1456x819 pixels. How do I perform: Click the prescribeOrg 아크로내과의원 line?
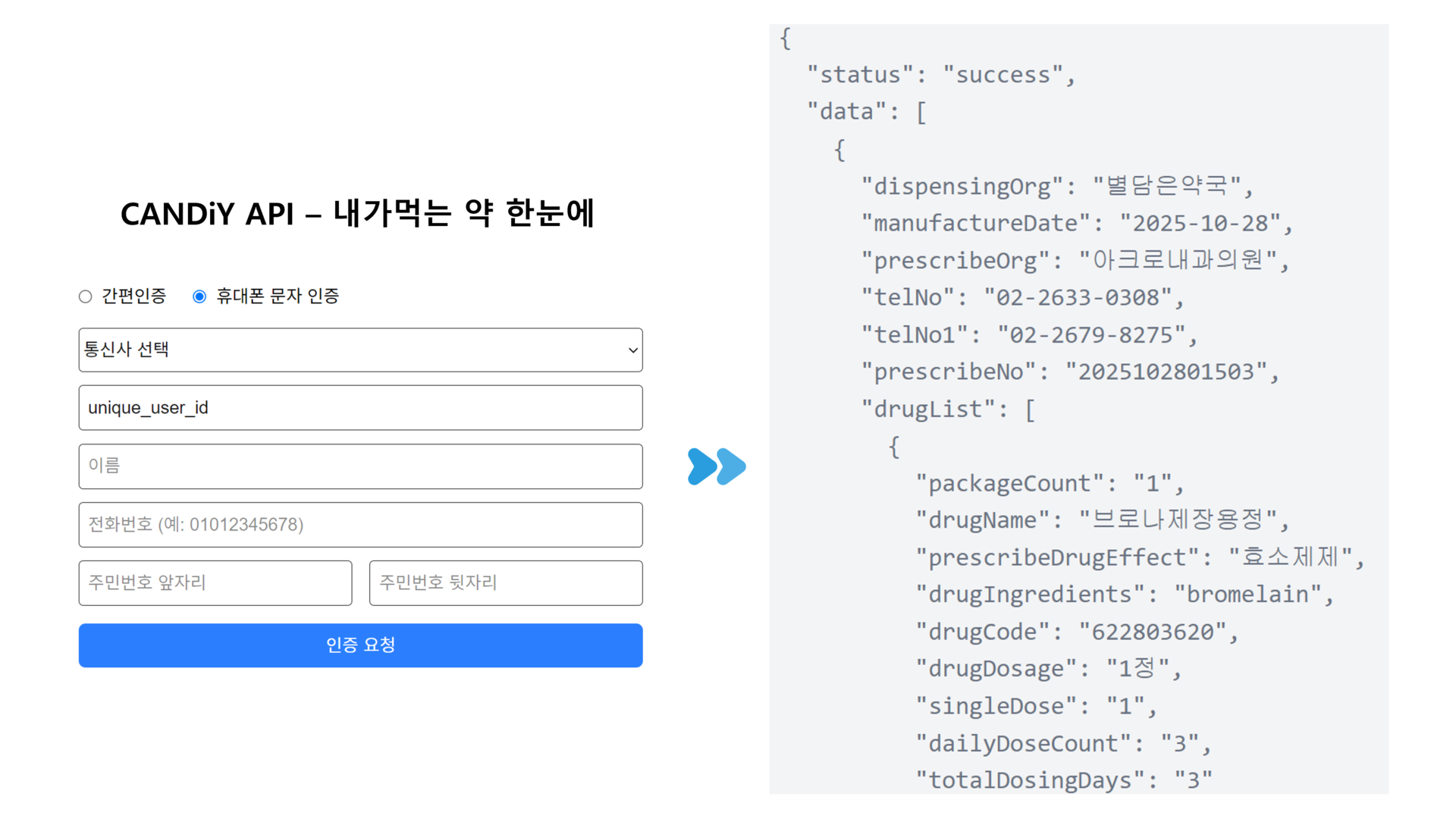click(1075, 261)
